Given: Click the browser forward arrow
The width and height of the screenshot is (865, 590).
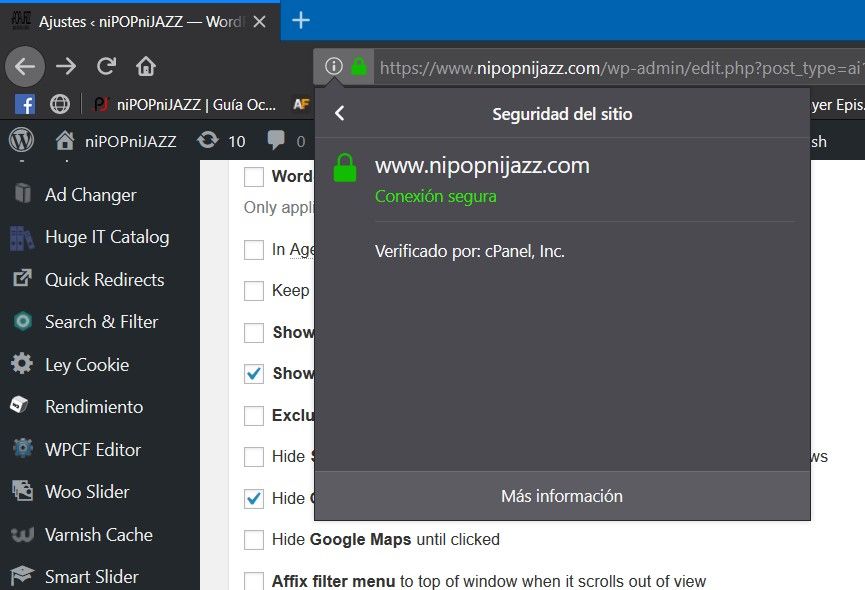Looking at the screenshot, I should pos(66,67).
